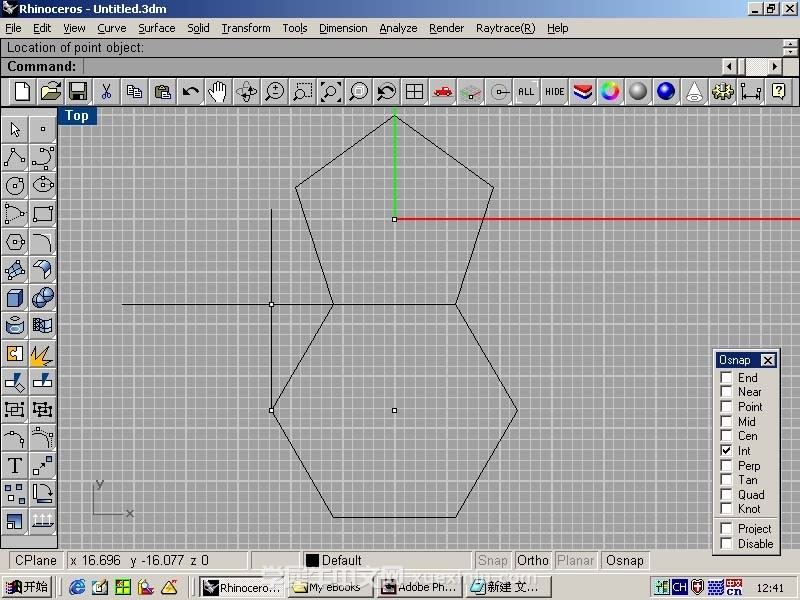The width and height of the screenshot is (800, 600).
Task: Select the Text T tool
Action: [x=15, y=465]
